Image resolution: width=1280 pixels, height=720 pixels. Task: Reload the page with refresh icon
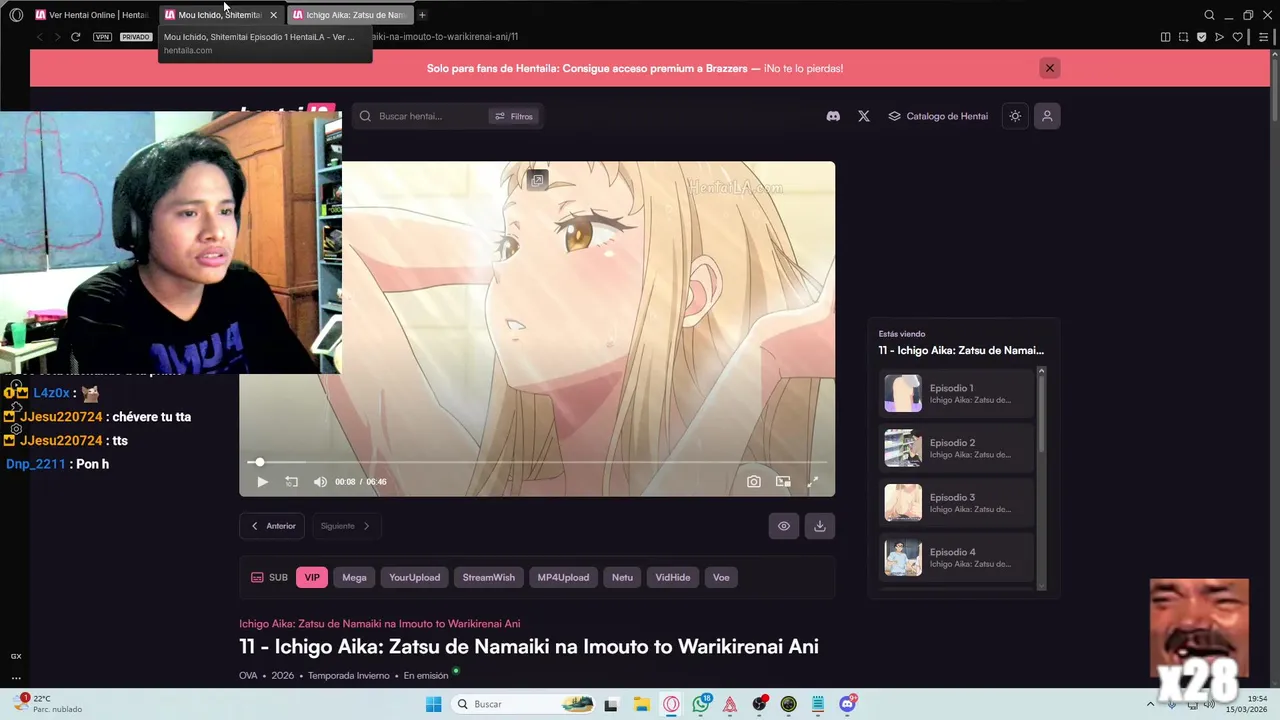point(75,37)
